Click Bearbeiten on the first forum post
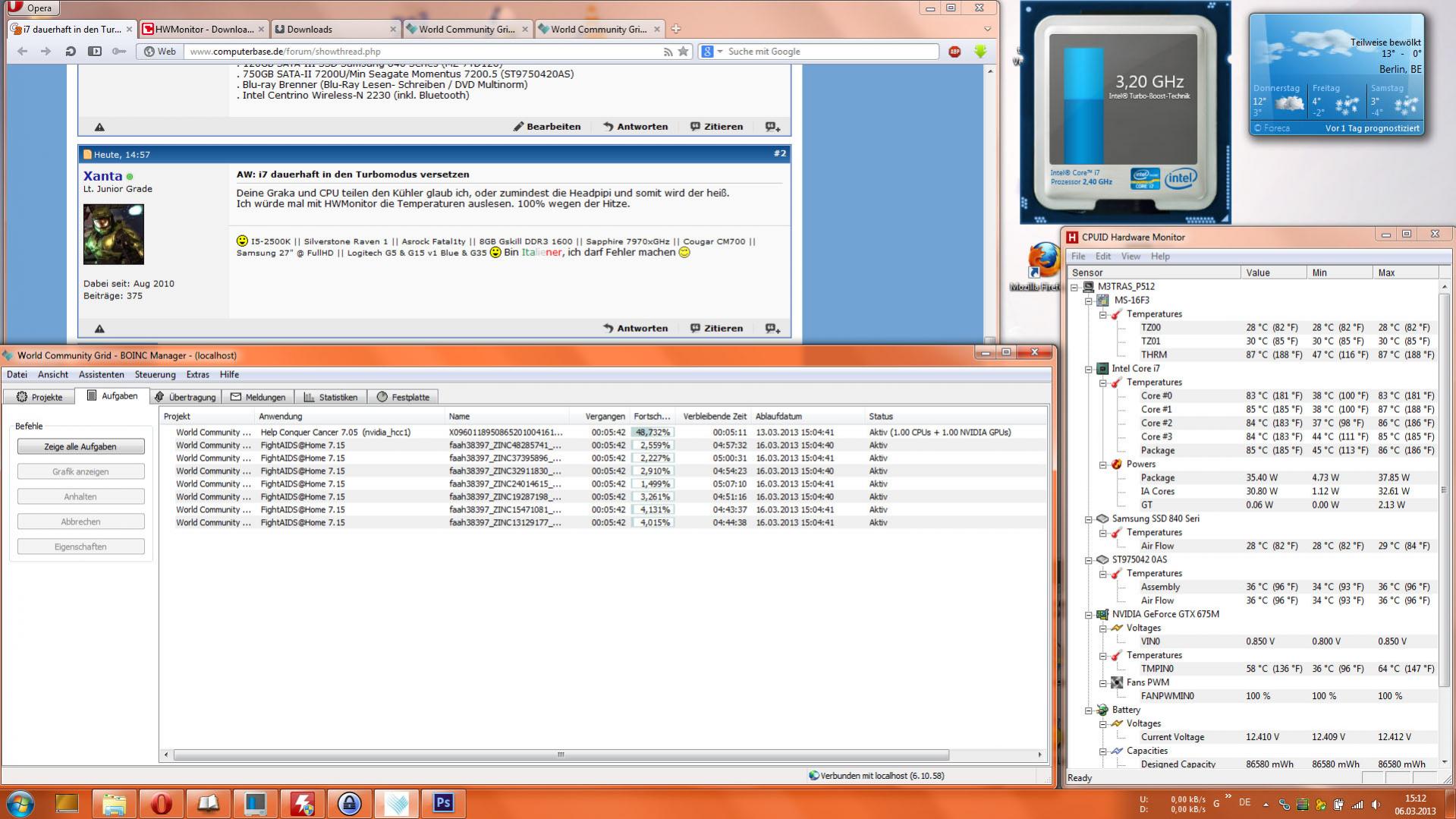The width and height of the screenshot is (1456, 819). pyautogui.click(x=547, y=127)
